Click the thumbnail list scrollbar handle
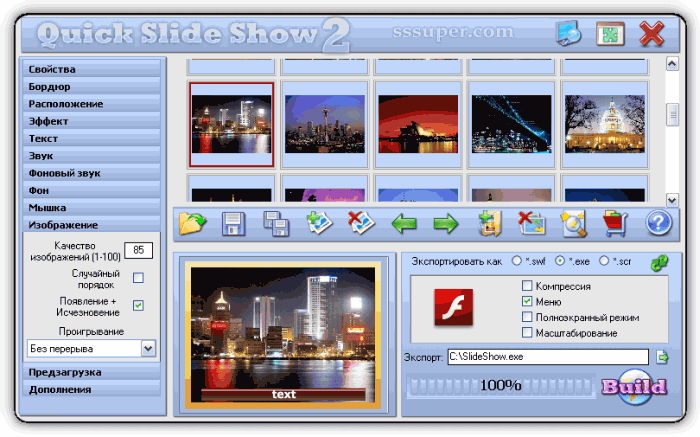Viewport: 700px width, 437px height. tap(672, 115)
